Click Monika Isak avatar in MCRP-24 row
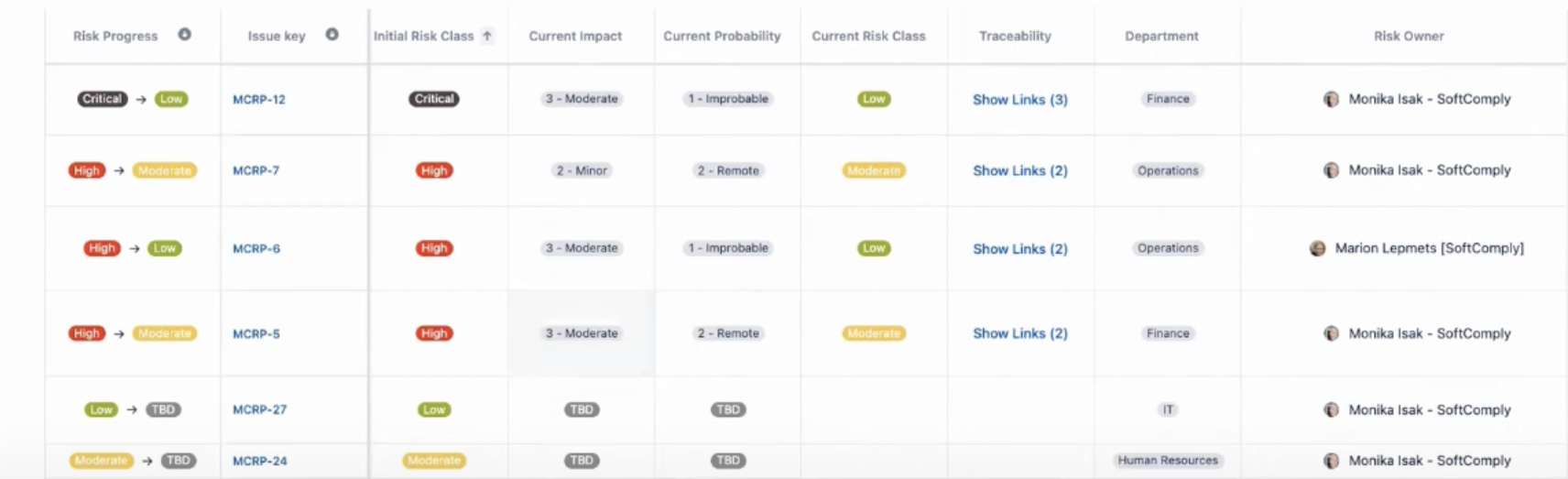Screen dimensions: 1568x479 (x=1331, y=461)
